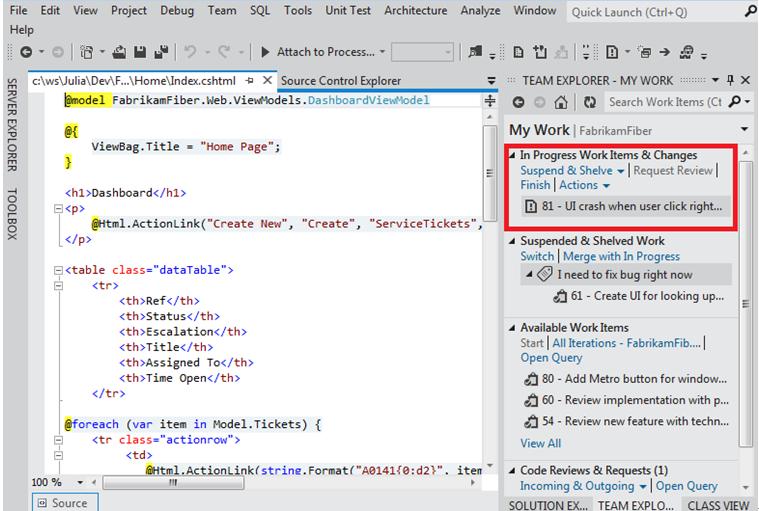
Task: Click the Switch link under Suspended Work
Action: [x=537, y=256]
